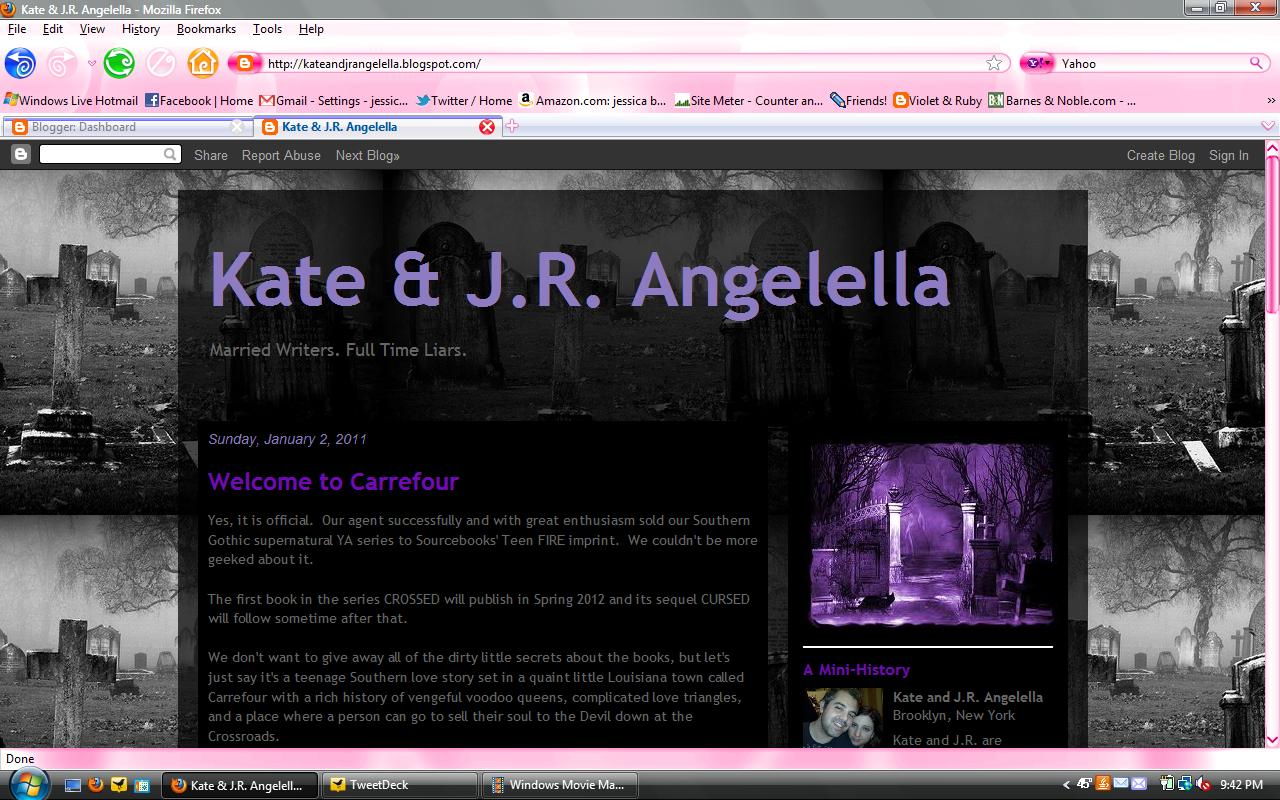Click the Blogger navbar search field

coord(100,154)
